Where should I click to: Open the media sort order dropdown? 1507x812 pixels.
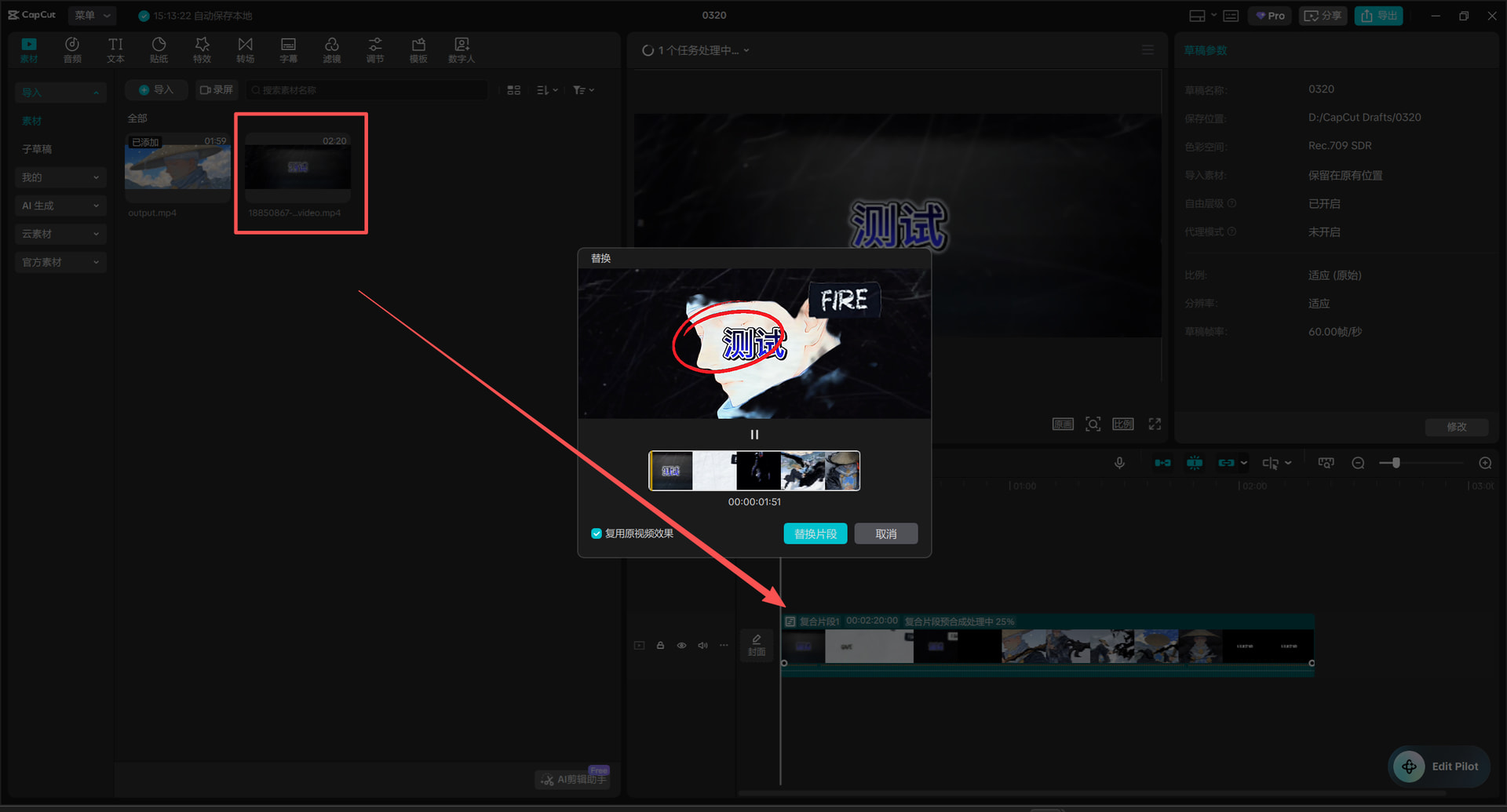point(547,90)
